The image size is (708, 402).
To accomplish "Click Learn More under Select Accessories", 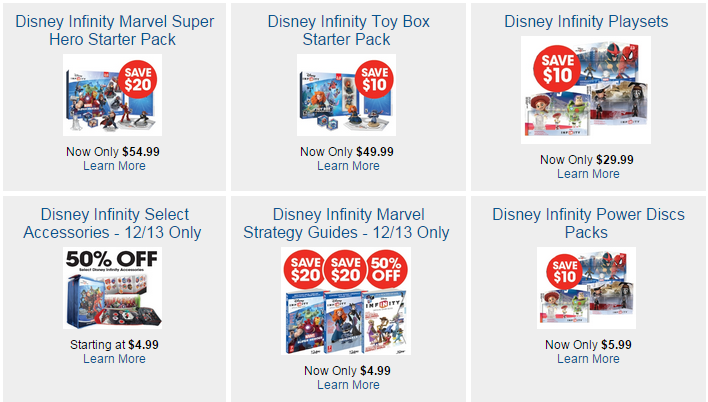I will coord(114,359).
